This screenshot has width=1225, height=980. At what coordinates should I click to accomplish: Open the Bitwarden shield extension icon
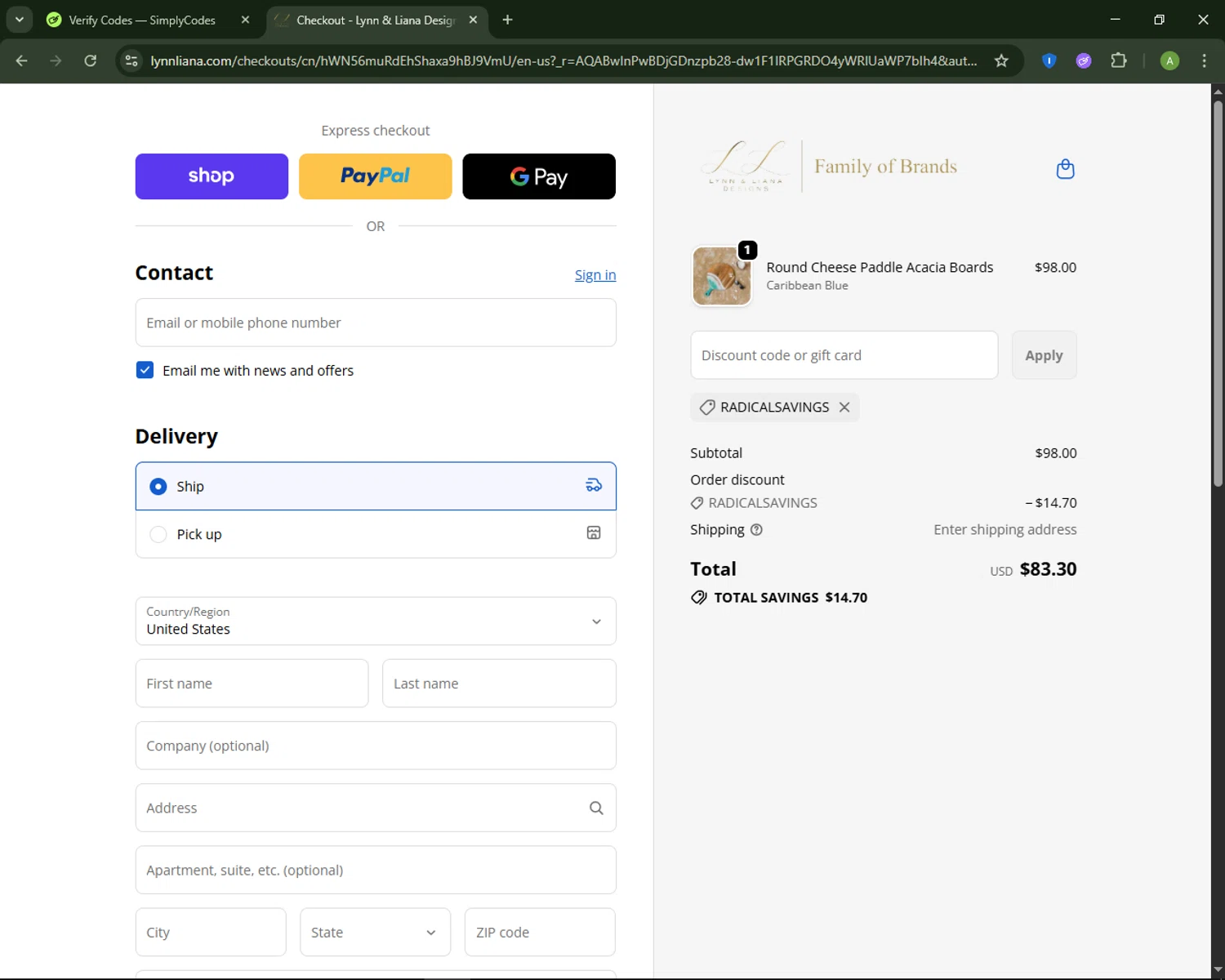[x=1049, y=60]
